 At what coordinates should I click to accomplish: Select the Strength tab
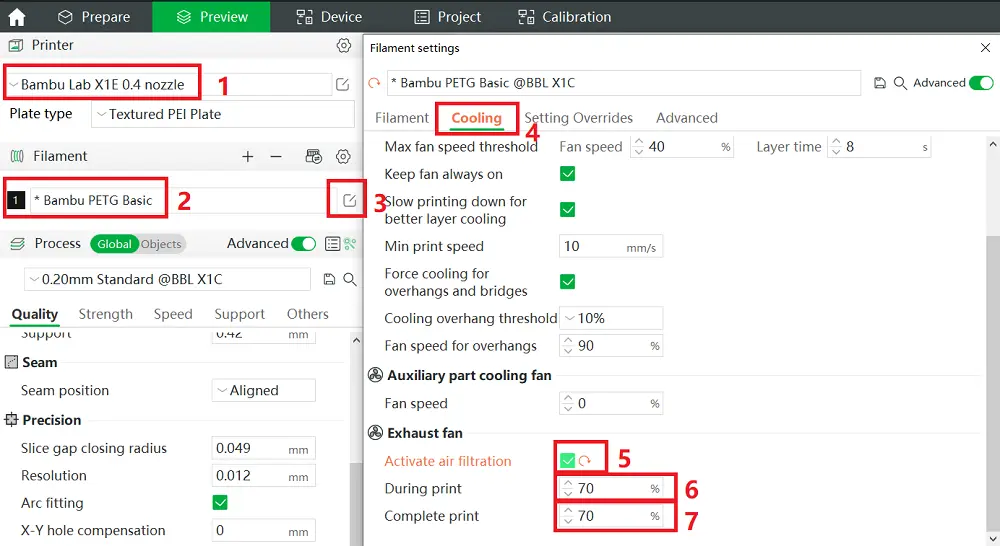[x=106, y=314]
